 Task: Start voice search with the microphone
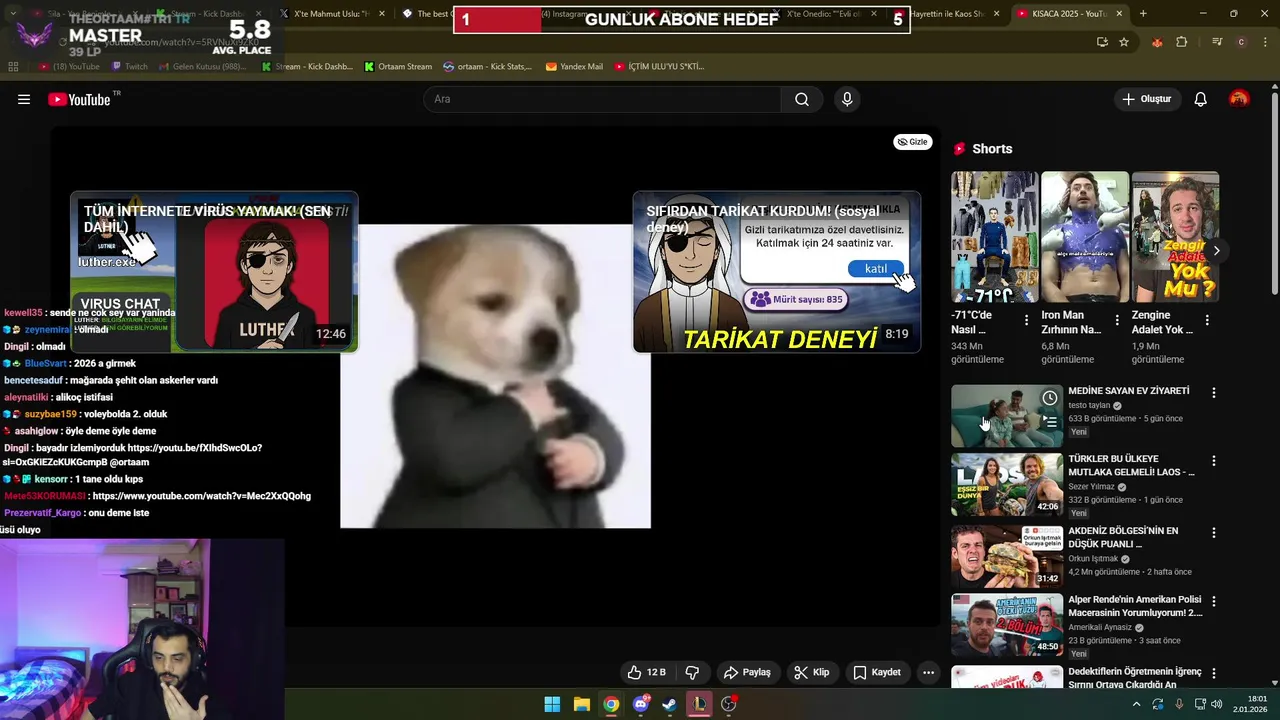tap(847, 99)
